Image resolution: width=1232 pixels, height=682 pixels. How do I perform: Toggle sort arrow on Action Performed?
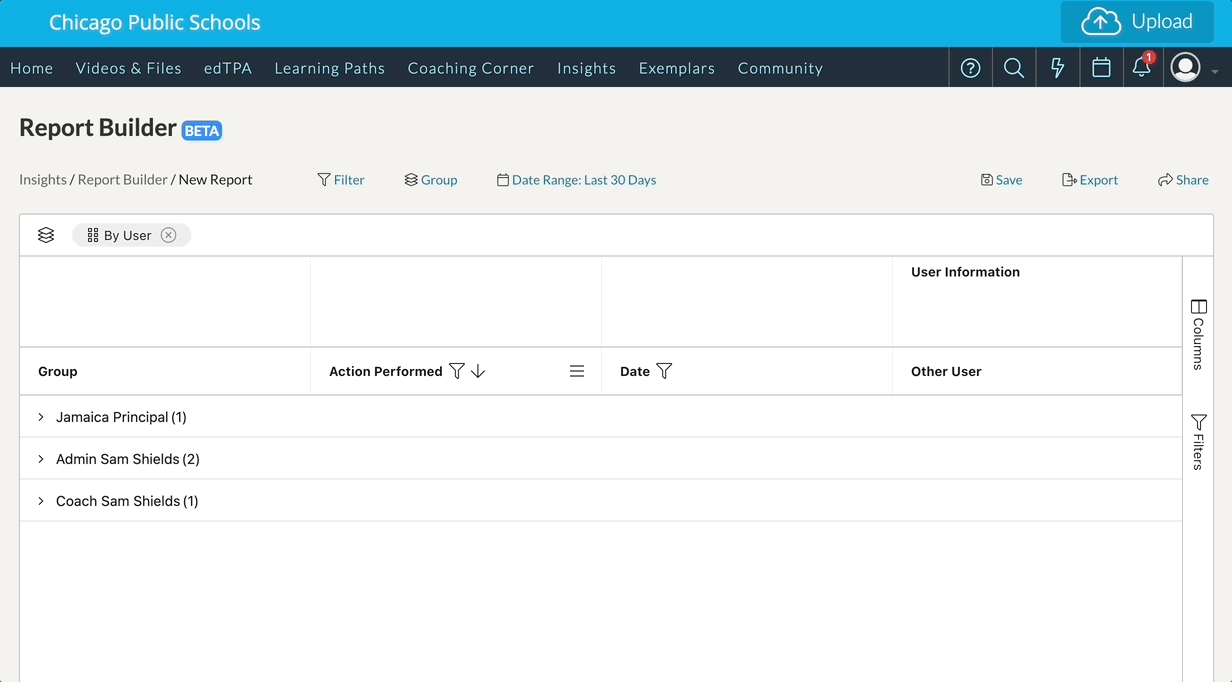point(478,371)
